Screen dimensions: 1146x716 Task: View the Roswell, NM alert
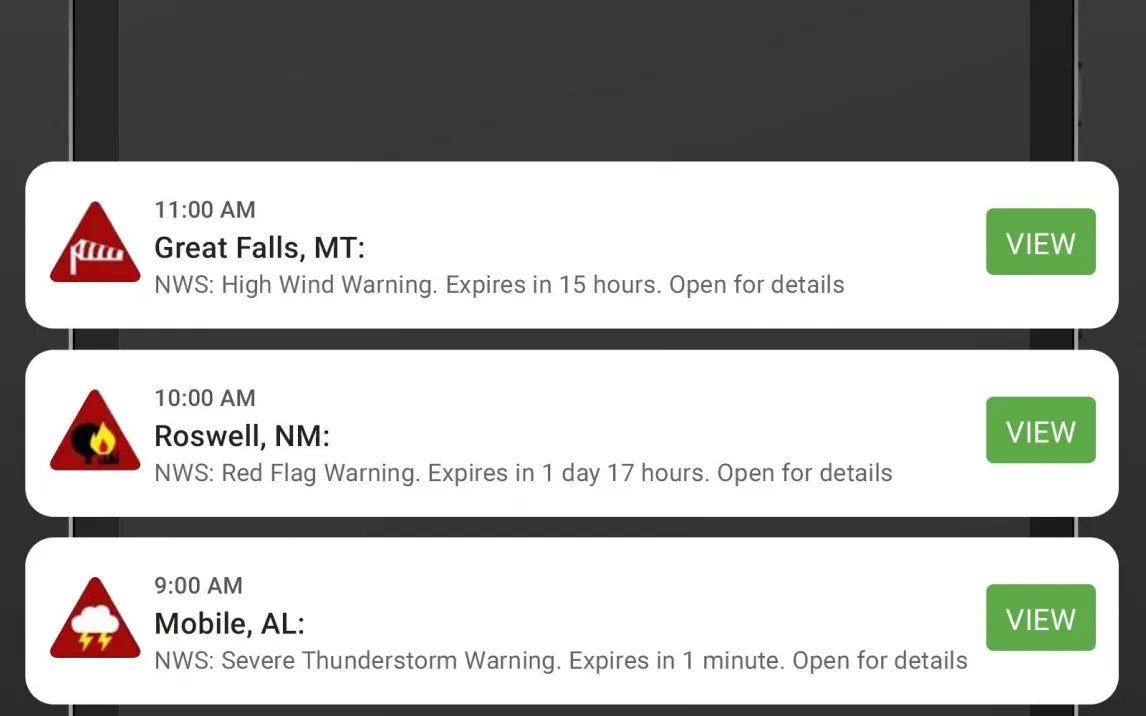click(1040, 430)
